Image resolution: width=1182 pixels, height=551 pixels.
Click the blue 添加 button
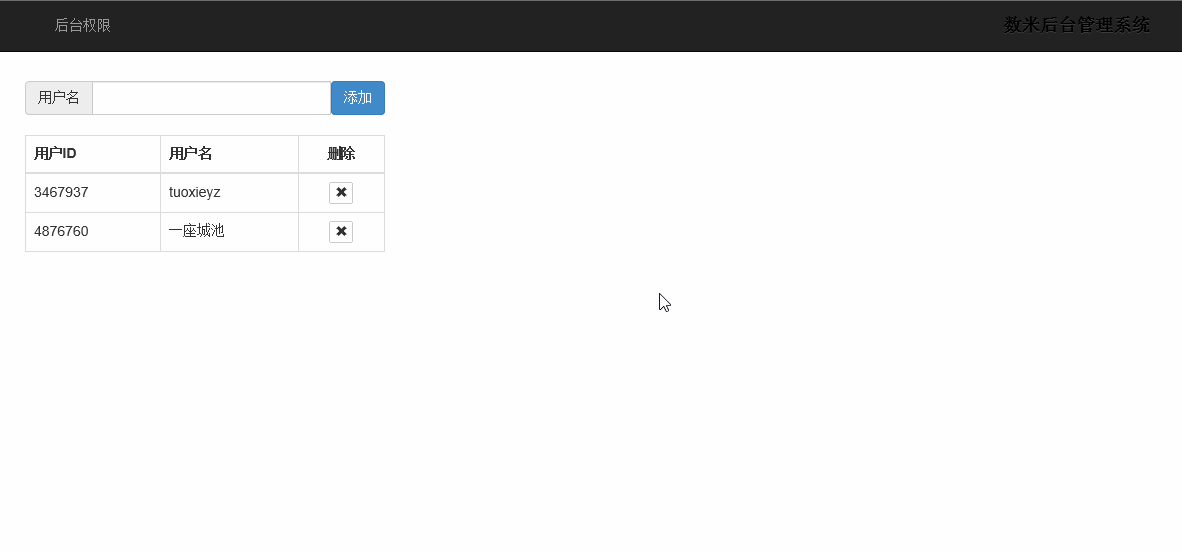pyautogui.click(x=358, y=98)
